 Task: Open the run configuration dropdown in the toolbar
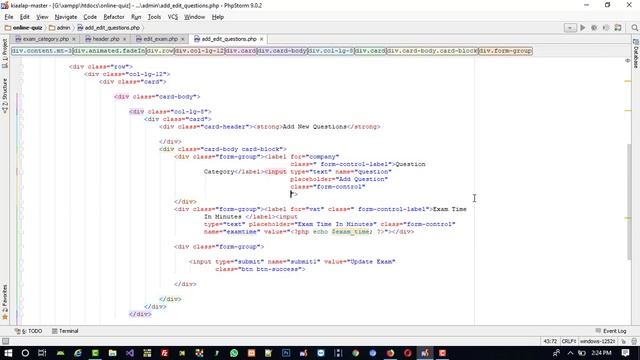tap(570, 28)
